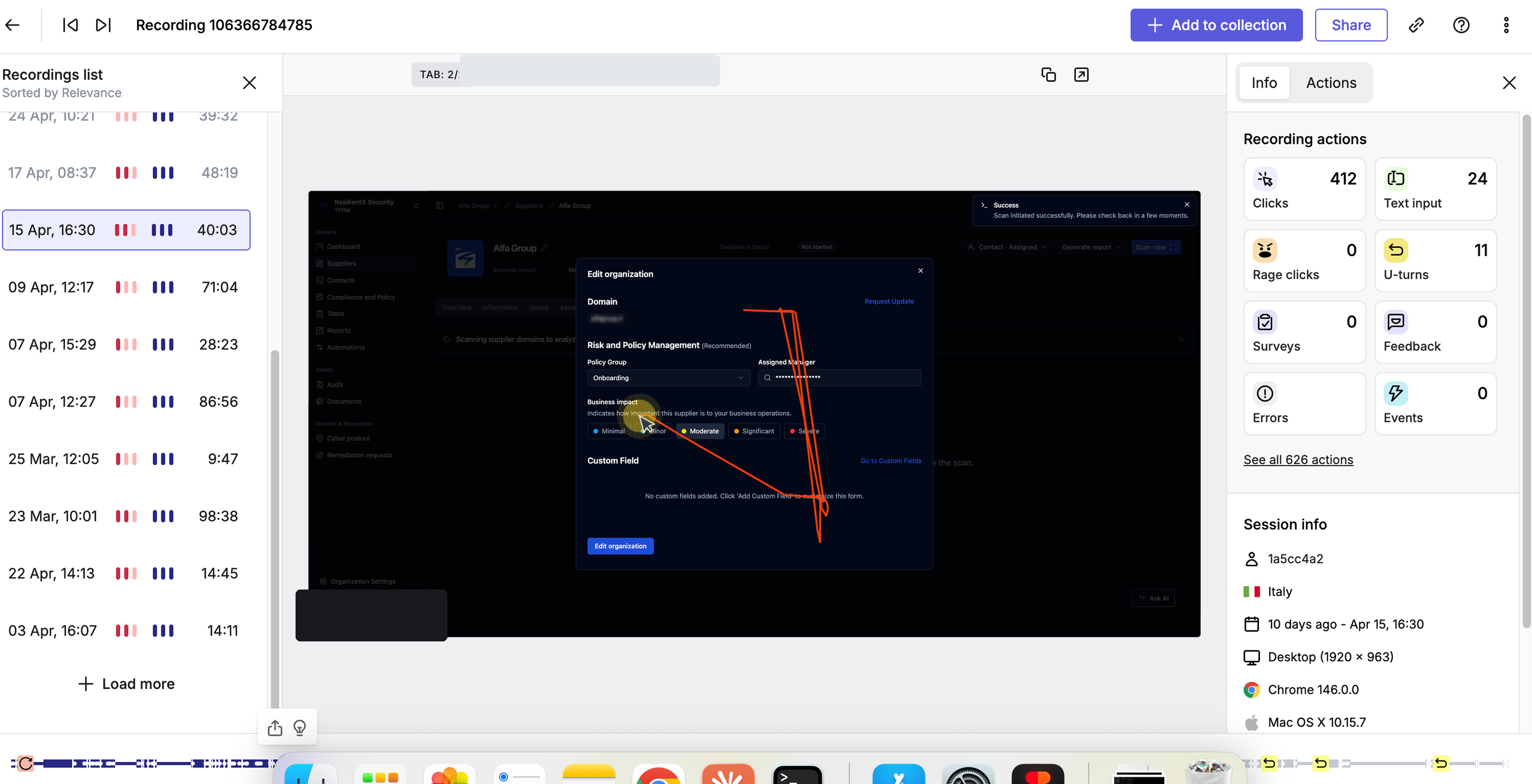
Task: Open the three-dot more options menu
Action: [1506, 25]
